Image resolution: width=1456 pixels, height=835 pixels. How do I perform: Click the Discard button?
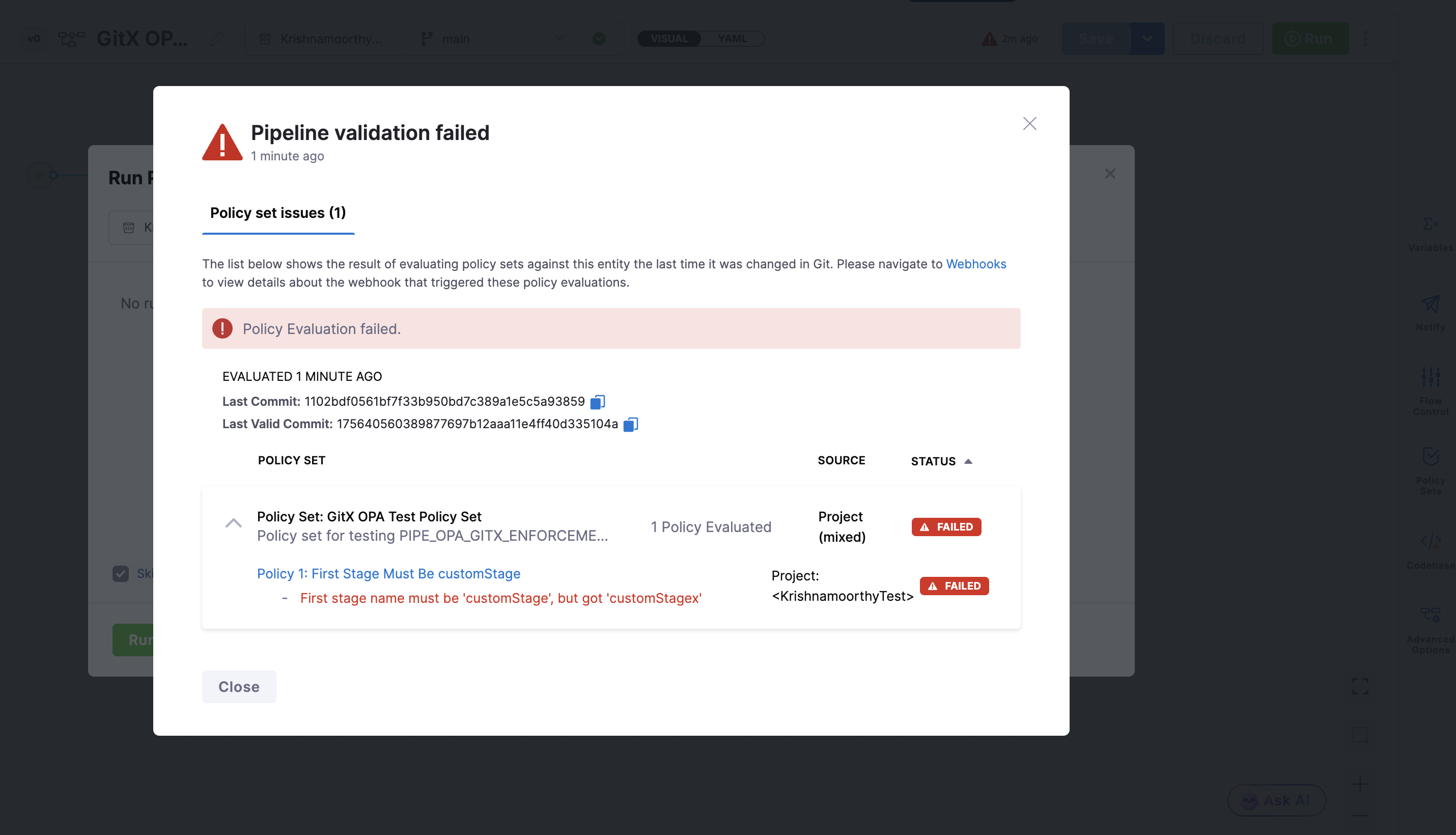coord(1218,38)
